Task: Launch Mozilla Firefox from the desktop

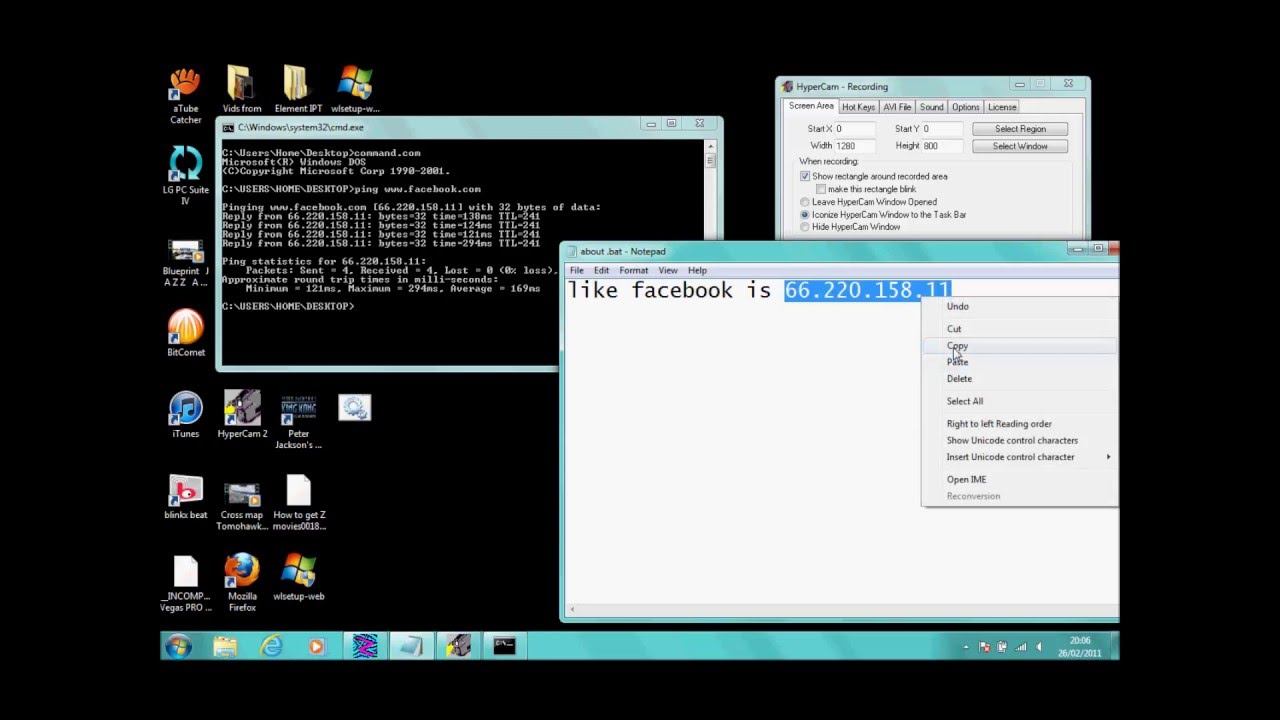Action: (x=242, y=582)
